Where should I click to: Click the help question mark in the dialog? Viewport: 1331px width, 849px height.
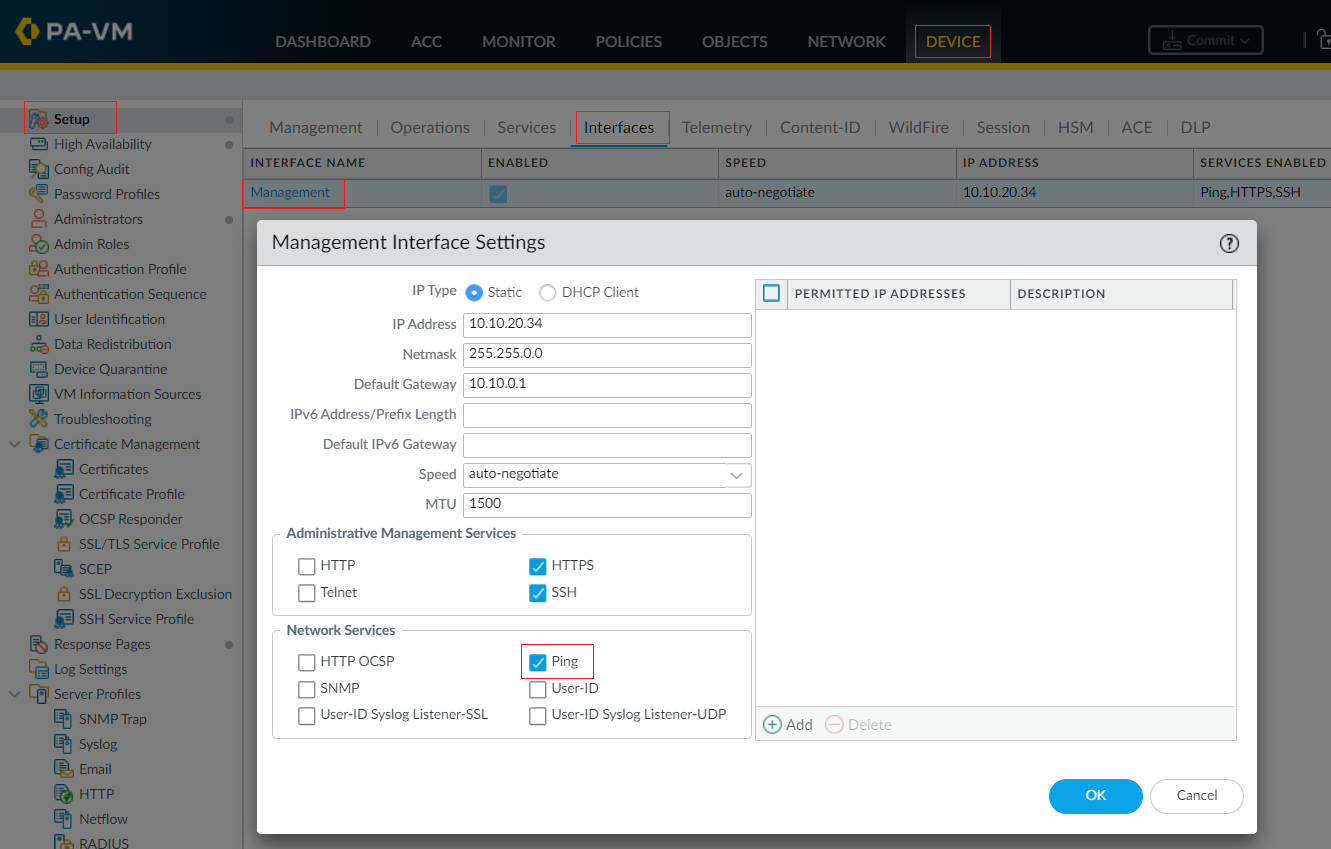click(1229, 243)
